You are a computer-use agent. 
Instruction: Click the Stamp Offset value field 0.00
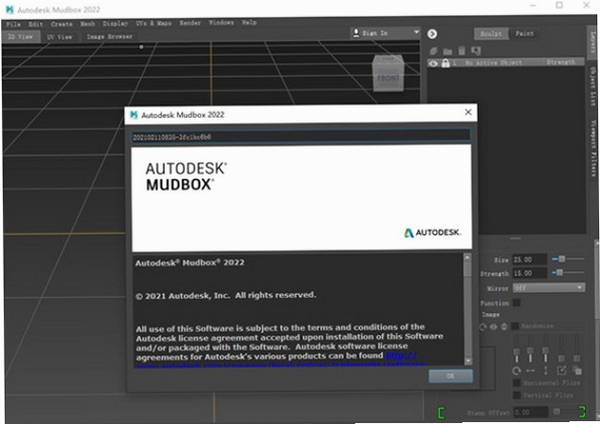[x=531, y=413]
